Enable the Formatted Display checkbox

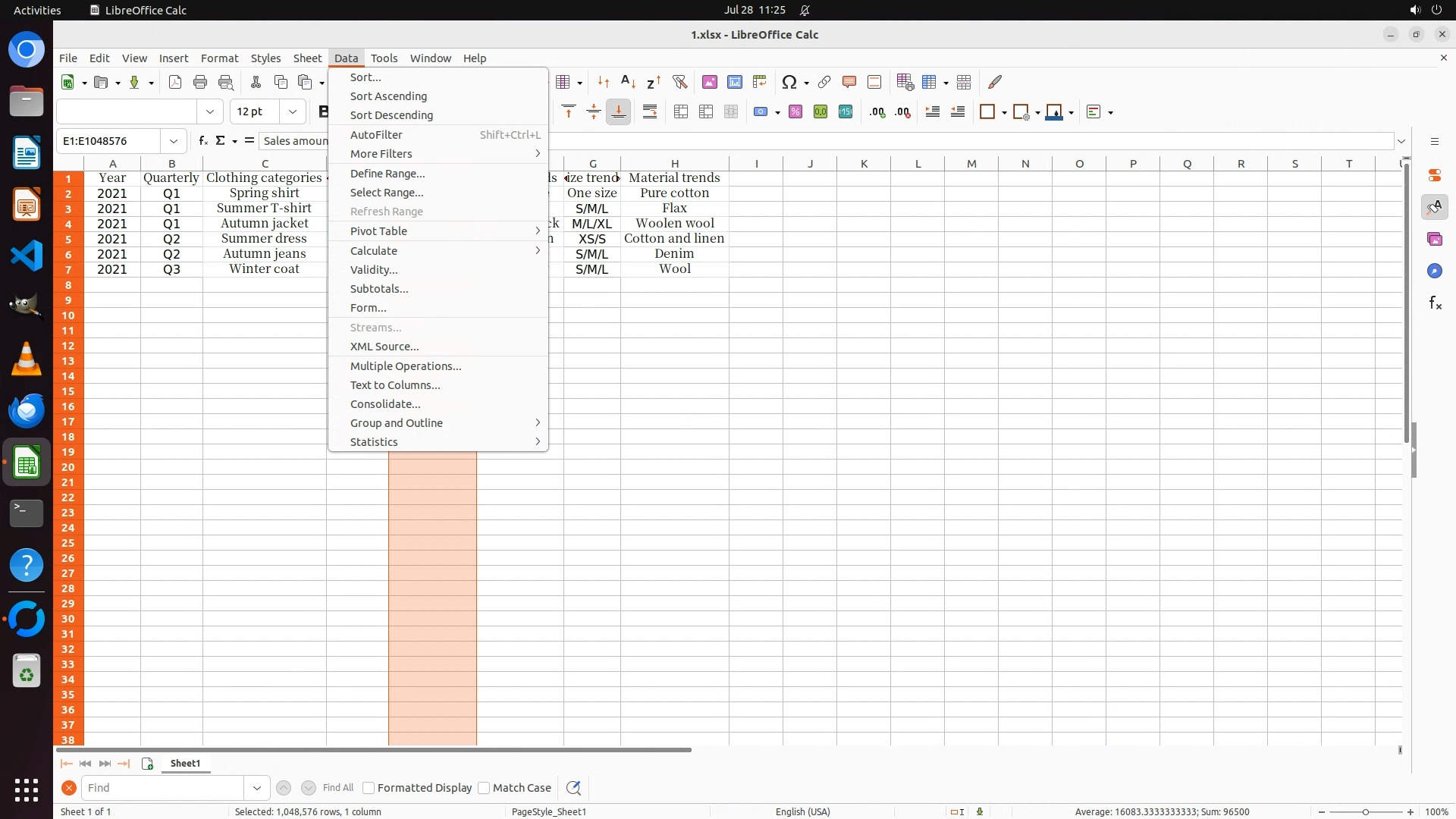click(369, 788)
